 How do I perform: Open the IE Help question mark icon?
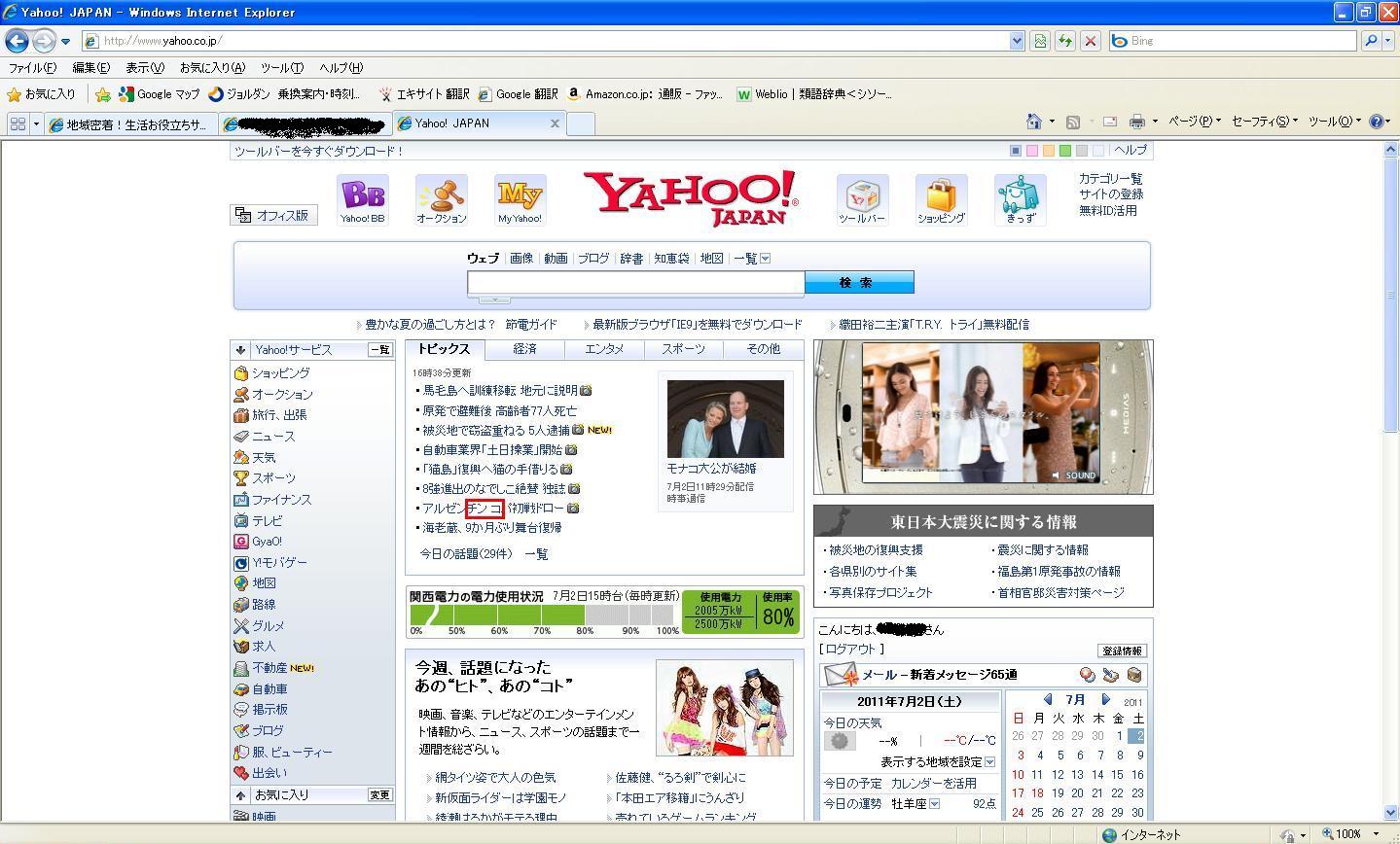click(1377, 122)
